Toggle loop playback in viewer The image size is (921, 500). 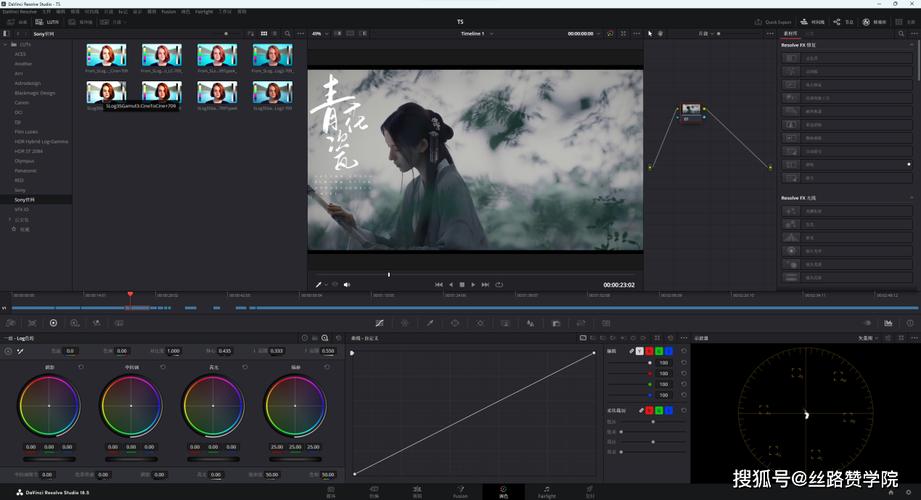499,284
